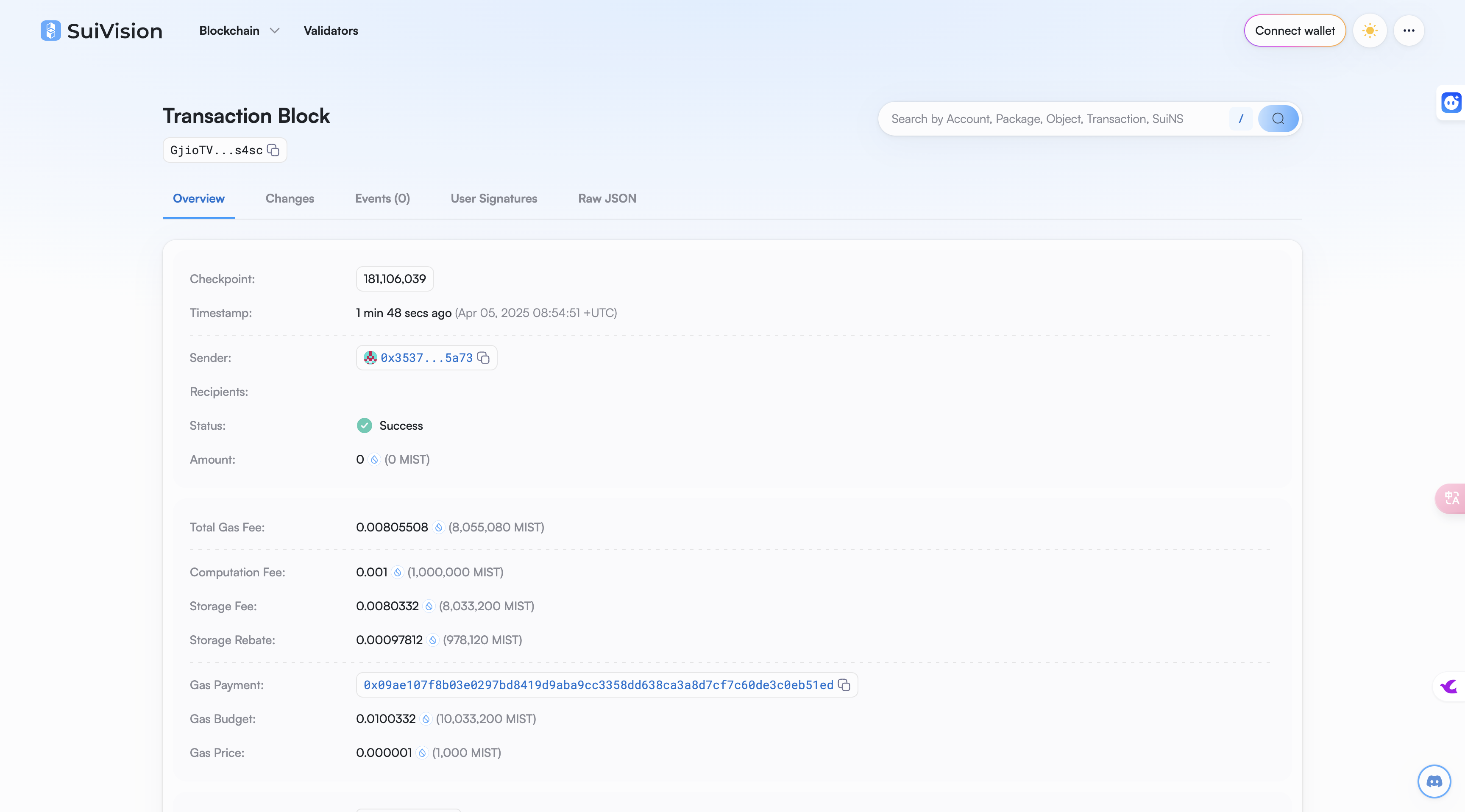Click the '0.0080332' storage fee value
This screenshot has height=812, width=1465.
(387, 606)
